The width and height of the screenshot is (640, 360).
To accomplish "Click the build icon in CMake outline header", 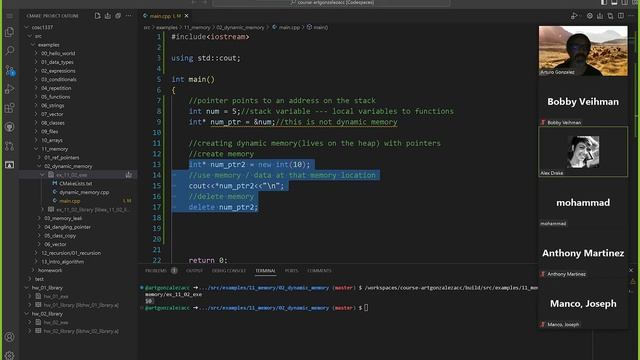I will [108, 16].
